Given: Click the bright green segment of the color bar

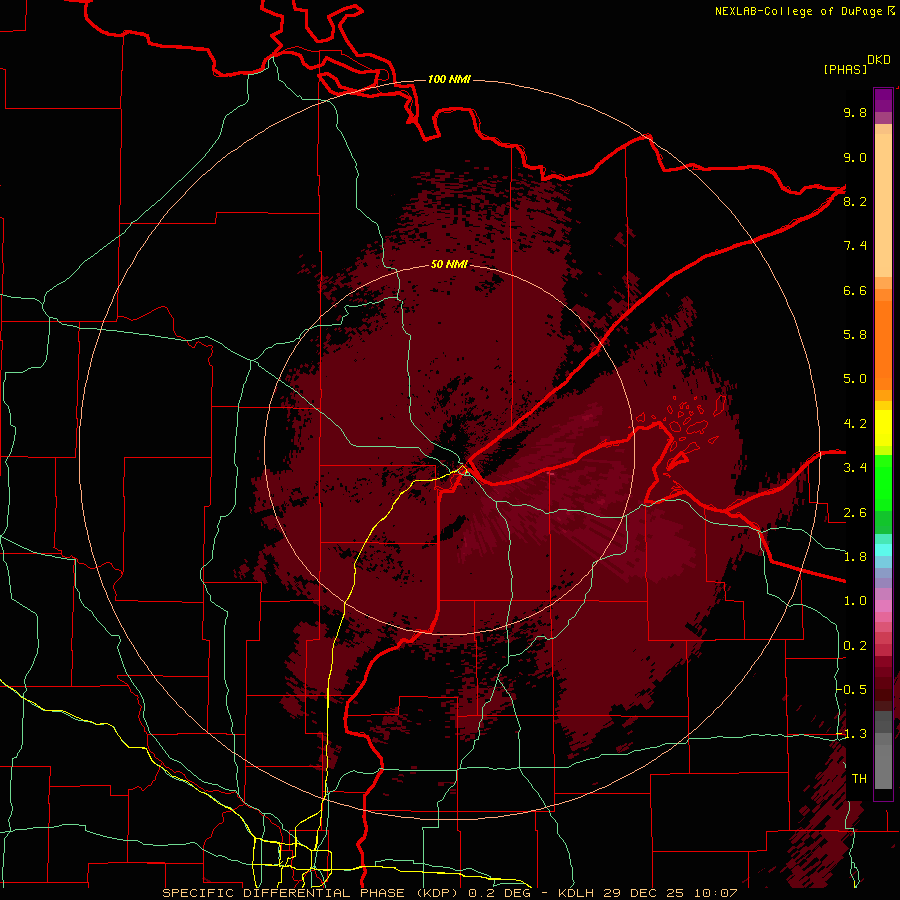Looking at the screenshot, I should [883, 482].
